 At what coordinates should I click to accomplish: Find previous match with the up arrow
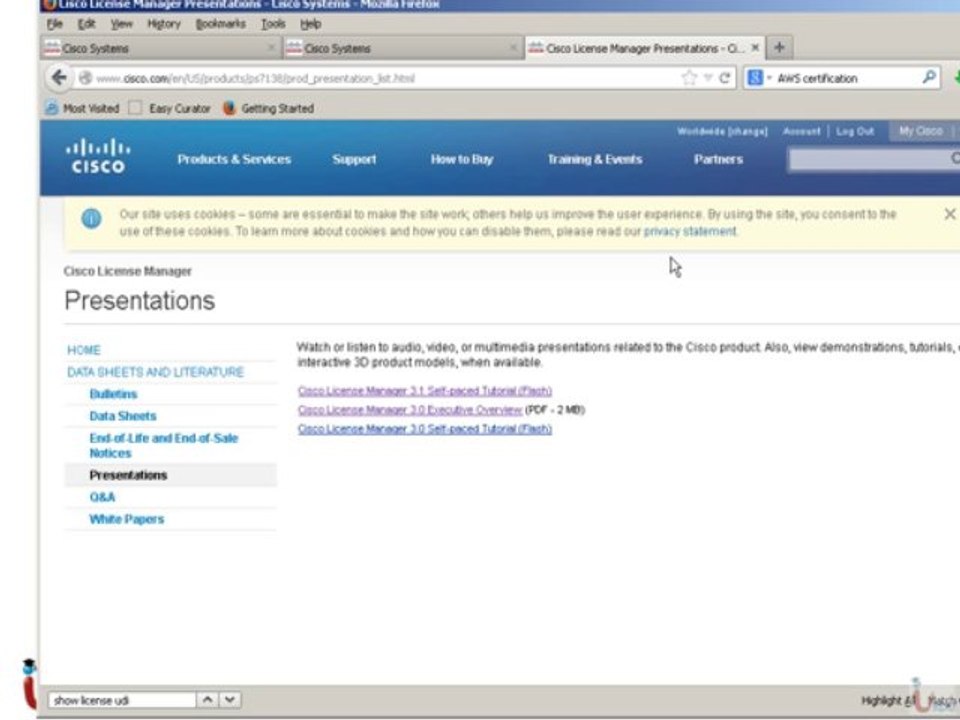tap(208, 699)
